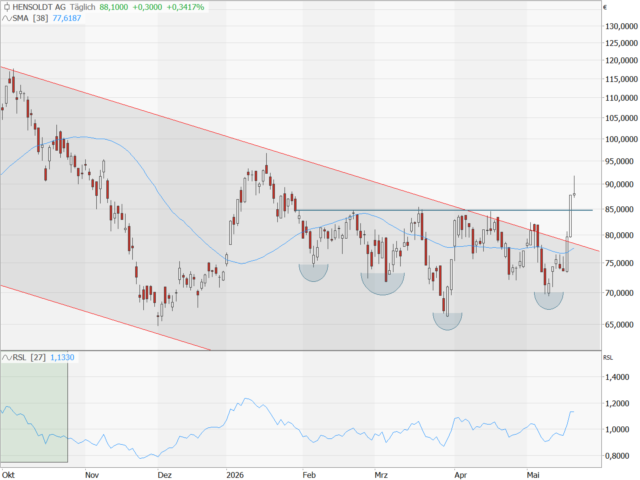The width and height of the screenshot is (640, 480).
Task: Click the 120,0000 price axis label
Action: 621,60
